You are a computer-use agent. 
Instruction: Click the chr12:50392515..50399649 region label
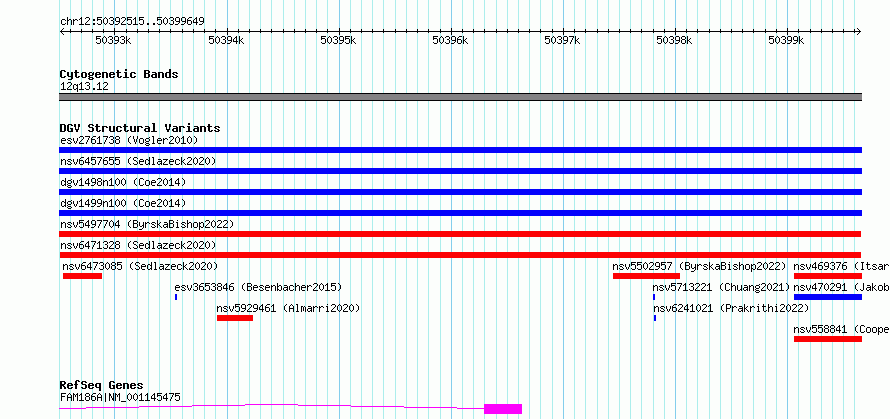[x=132, y=21]
